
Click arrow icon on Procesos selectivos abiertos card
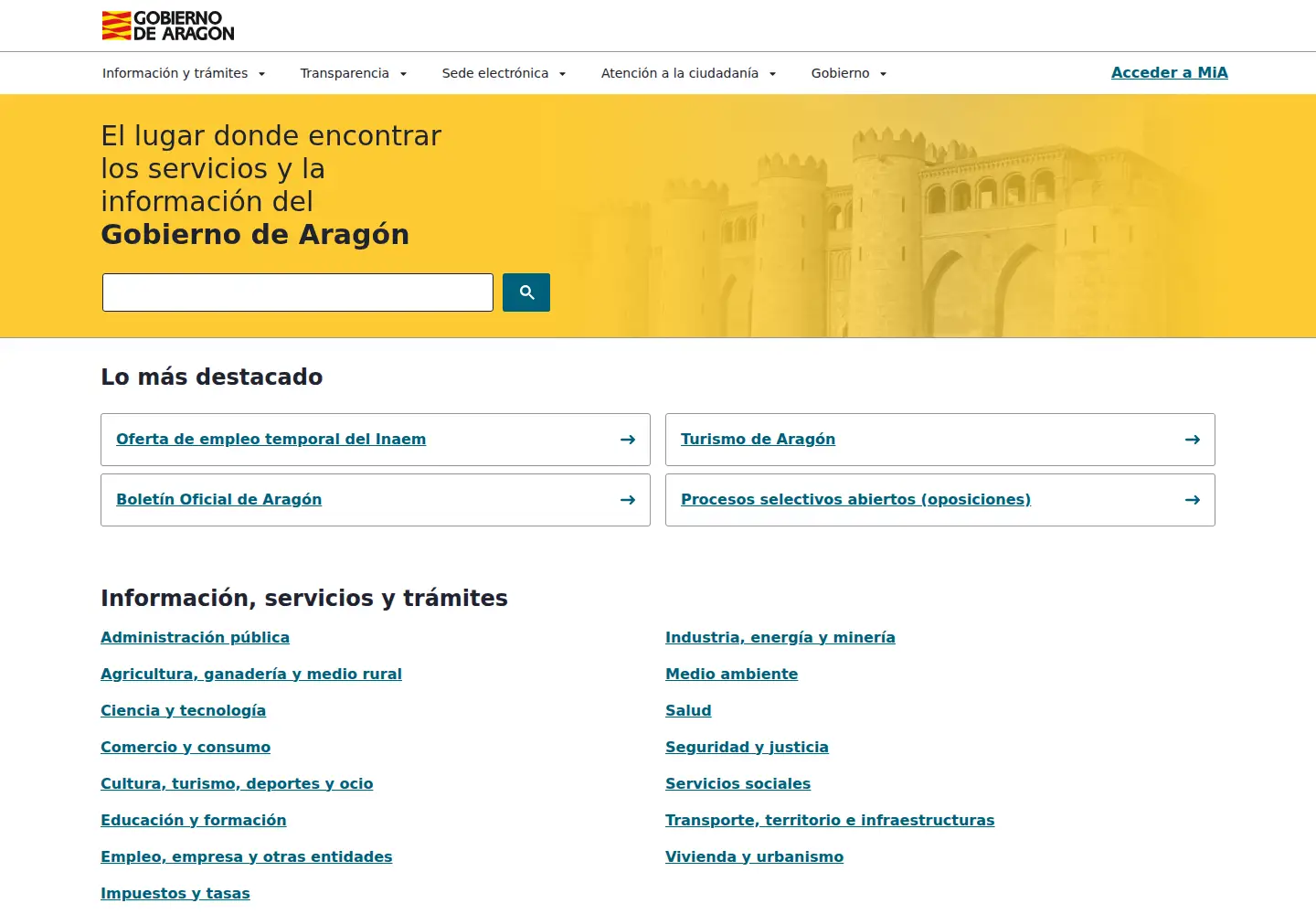[x=1193, y=500]
